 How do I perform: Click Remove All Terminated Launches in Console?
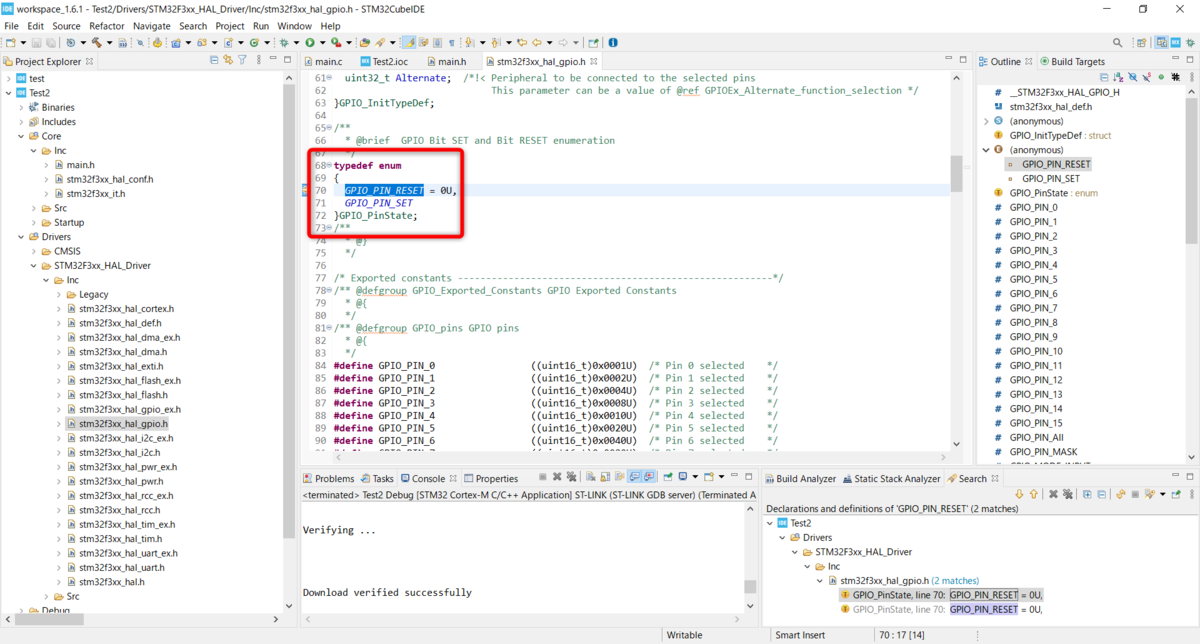tap(571, 478)
